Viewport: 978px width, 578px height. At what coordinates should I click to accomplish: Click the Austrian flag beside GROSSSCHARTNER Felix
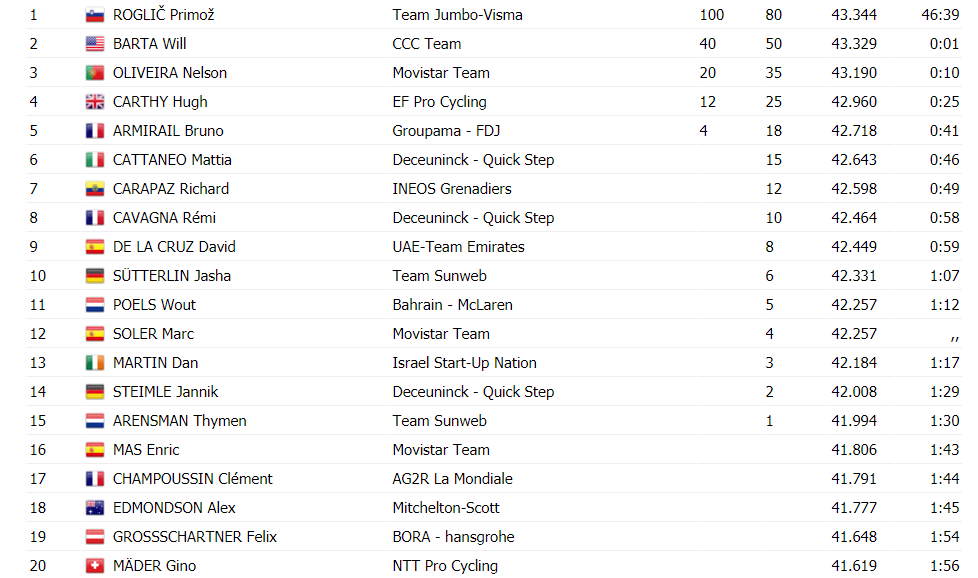pos(95,537)
